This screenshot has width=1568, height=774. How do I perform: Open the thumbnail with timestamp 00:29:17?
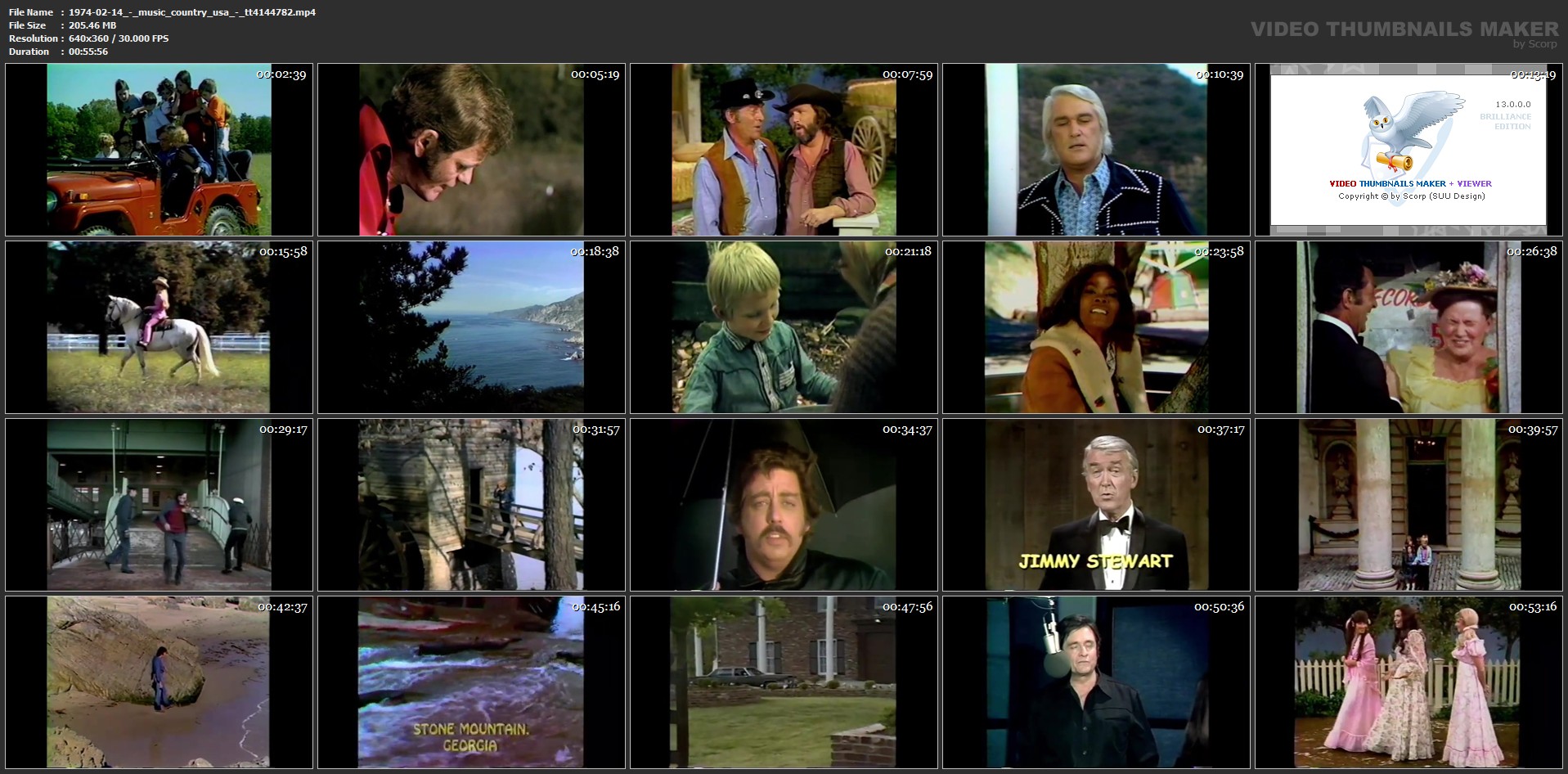tap(159, 505)
